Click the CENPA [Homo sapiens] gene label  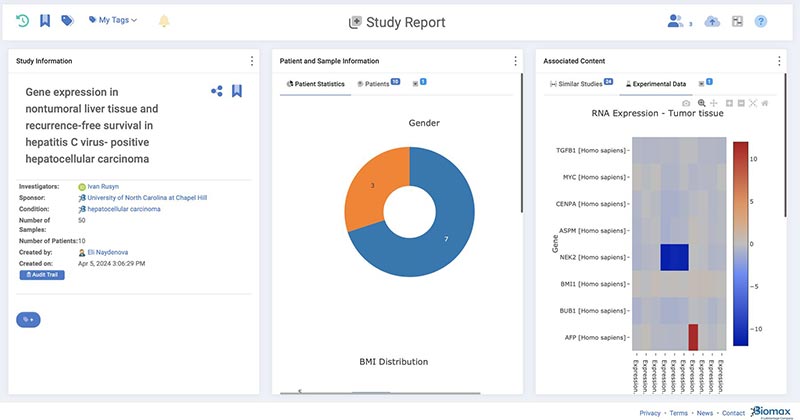590,204
